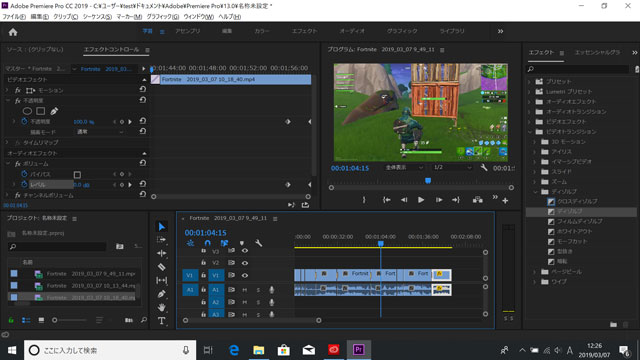Collapse the opacity effect group
Image resolution: width=640 pixels, height=360 pixels.
[x=7, y=100]
